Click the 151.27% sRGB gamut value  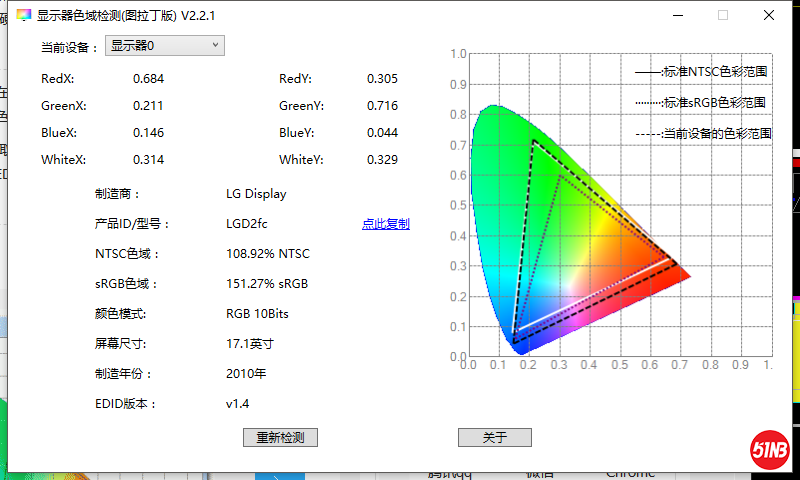267,284
